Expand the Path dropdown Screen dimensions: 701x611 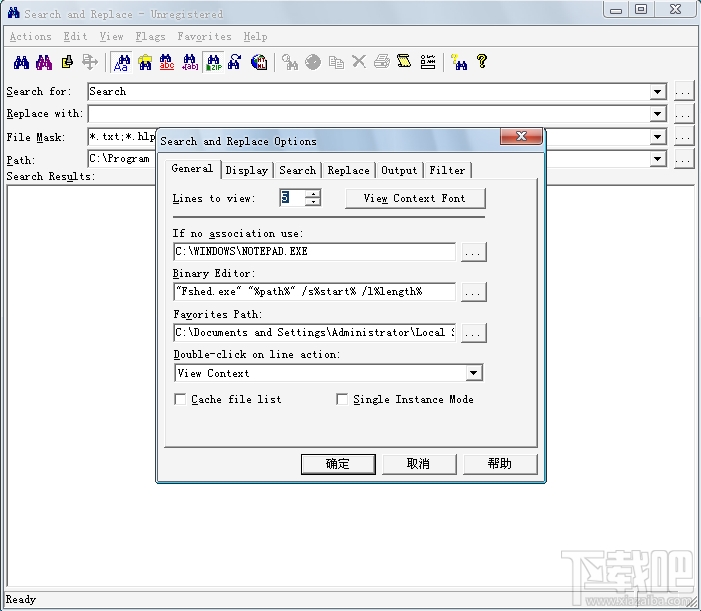[x=657, y=158]
